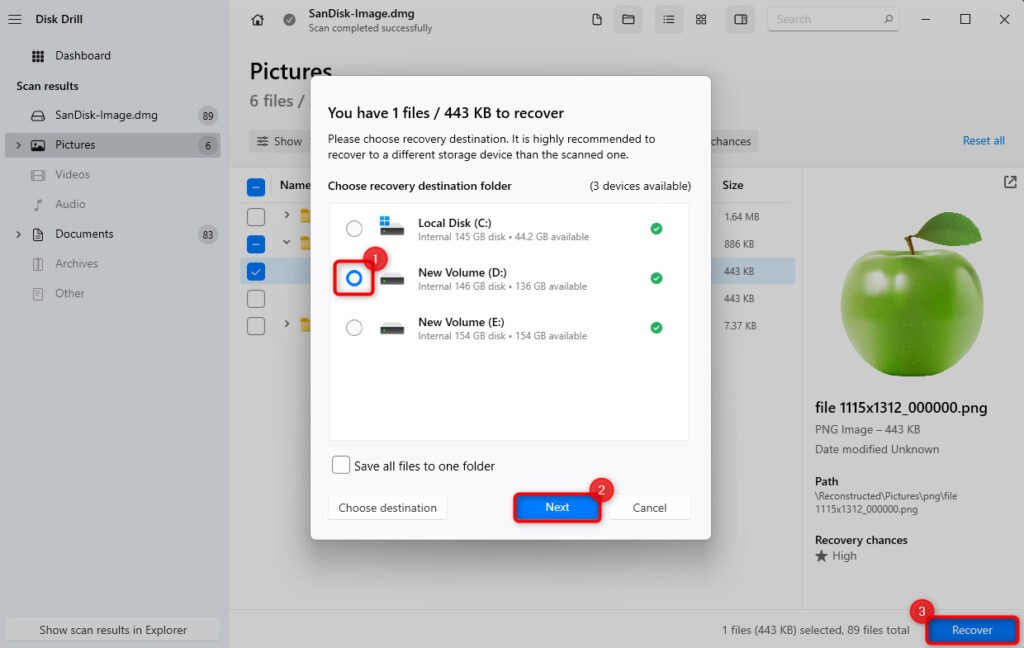Click the Search input field
The width and height of the screenshot is (1024, 648).
pos(825,19)
